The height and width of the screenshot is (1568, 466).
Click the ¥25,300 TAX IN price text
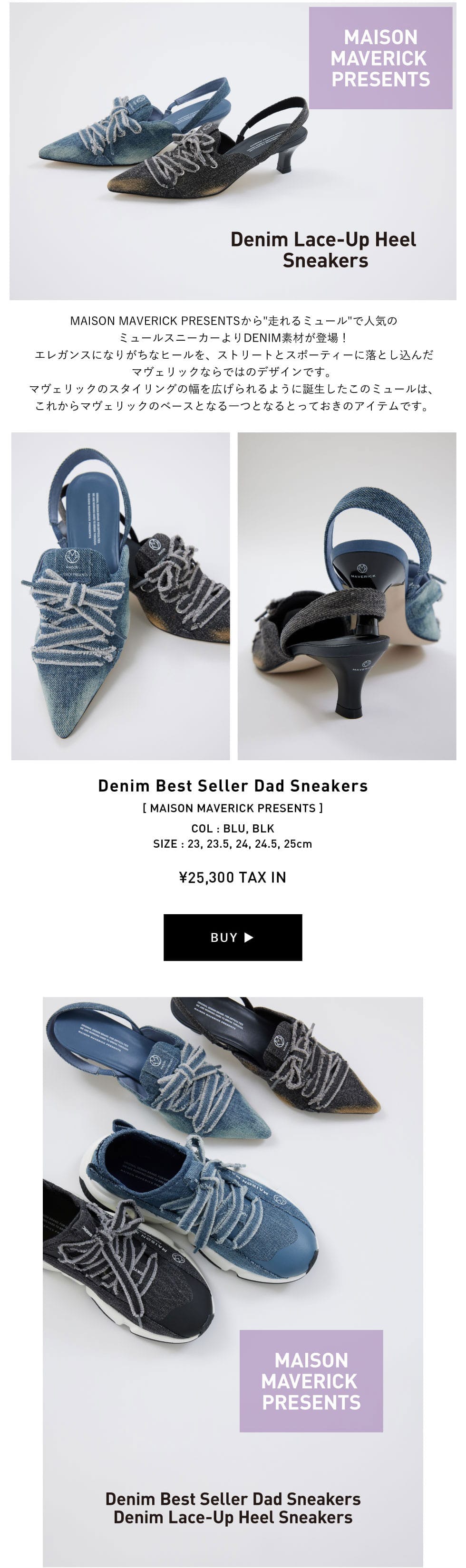(x=233, y=877)
